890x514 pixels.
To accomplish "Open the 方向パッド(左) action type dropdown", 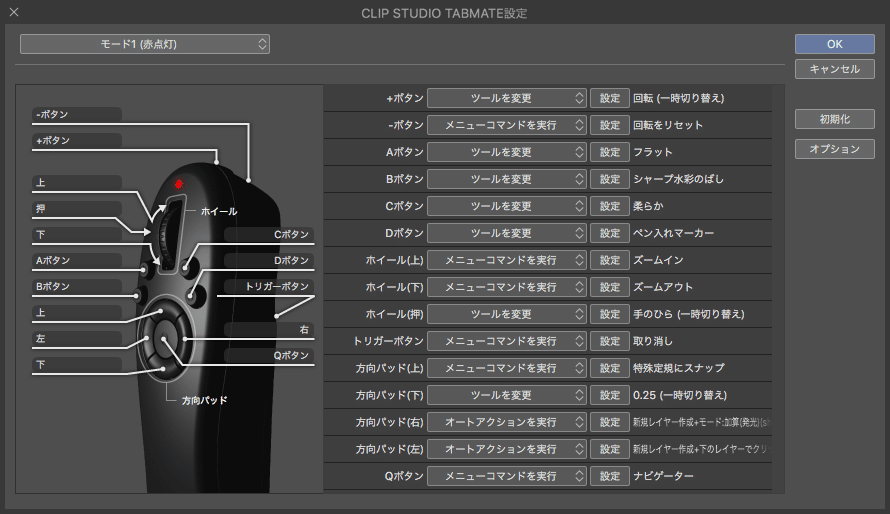I will (506, 449).
